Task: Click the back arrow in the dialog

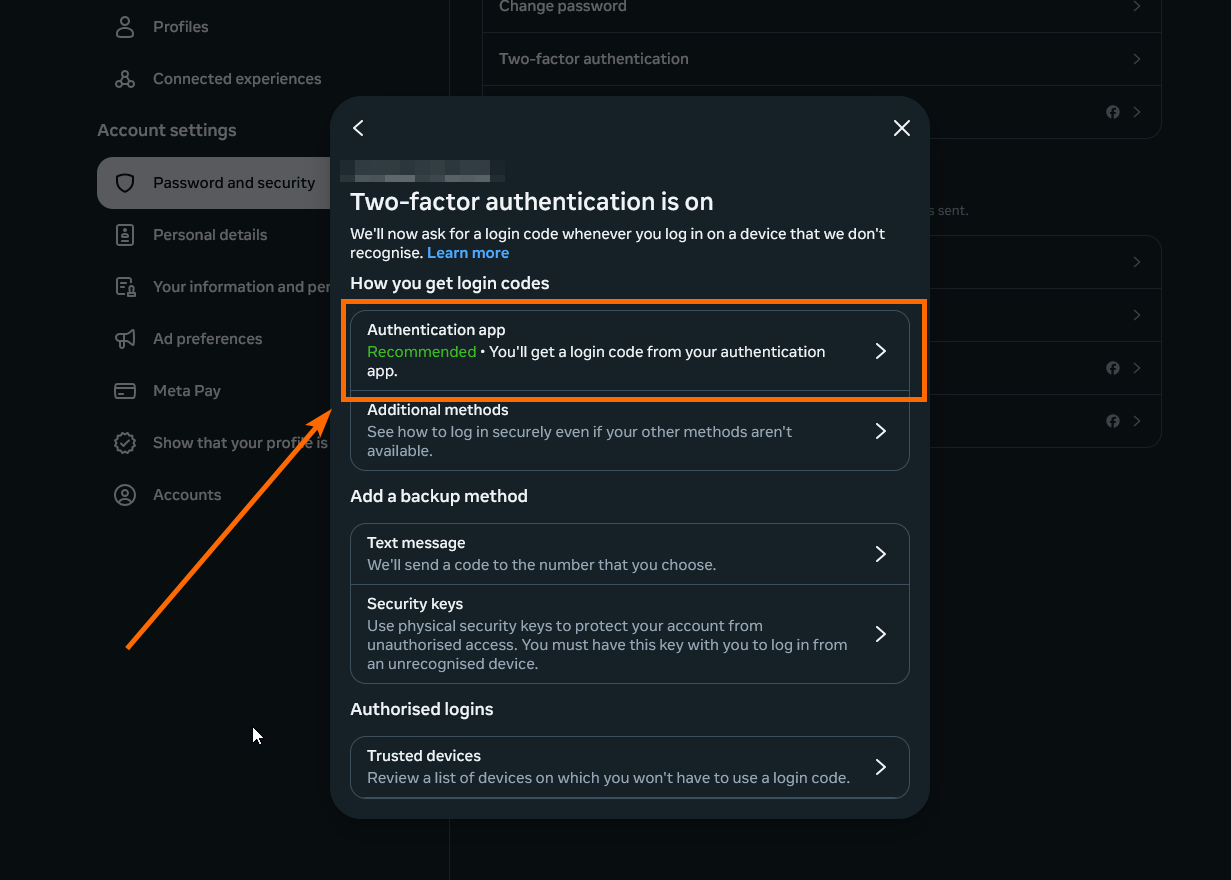Action: [x=358, y=128]
